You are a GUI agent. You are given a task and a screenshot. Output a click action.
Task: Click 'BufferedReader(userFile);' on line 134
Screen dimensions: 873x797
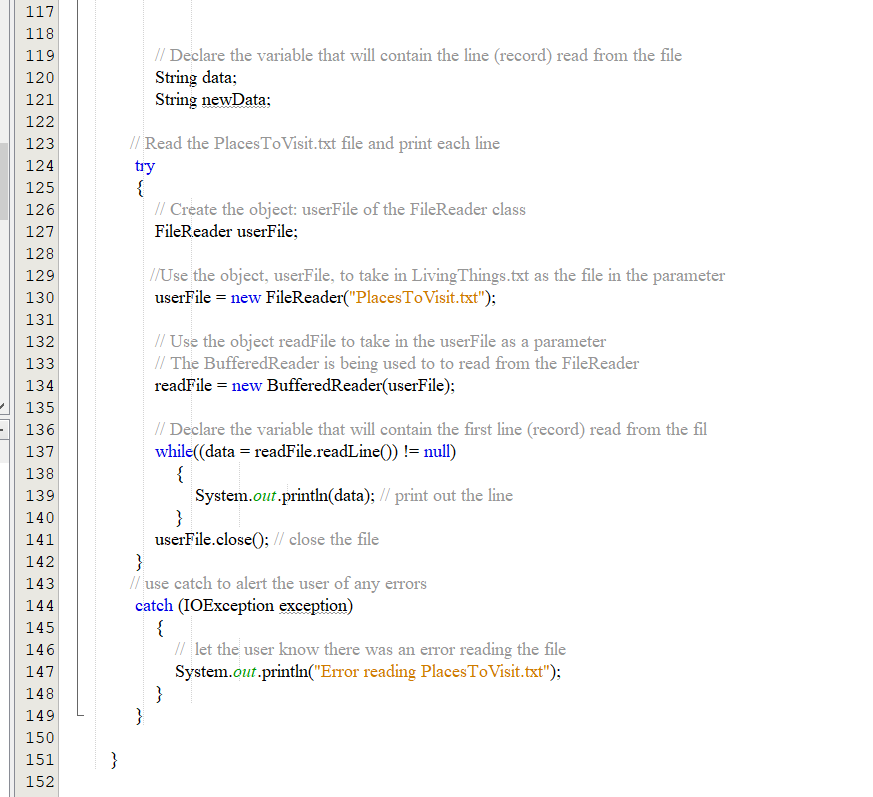(361, 386)
